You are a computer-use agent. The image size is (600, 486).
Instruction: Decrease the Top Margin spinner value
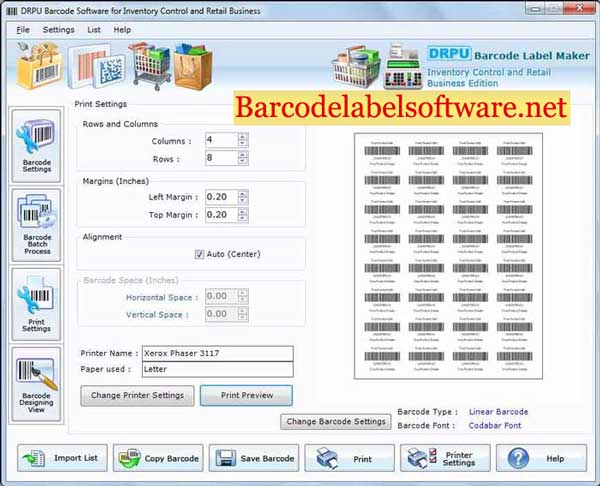click(243, 218)
